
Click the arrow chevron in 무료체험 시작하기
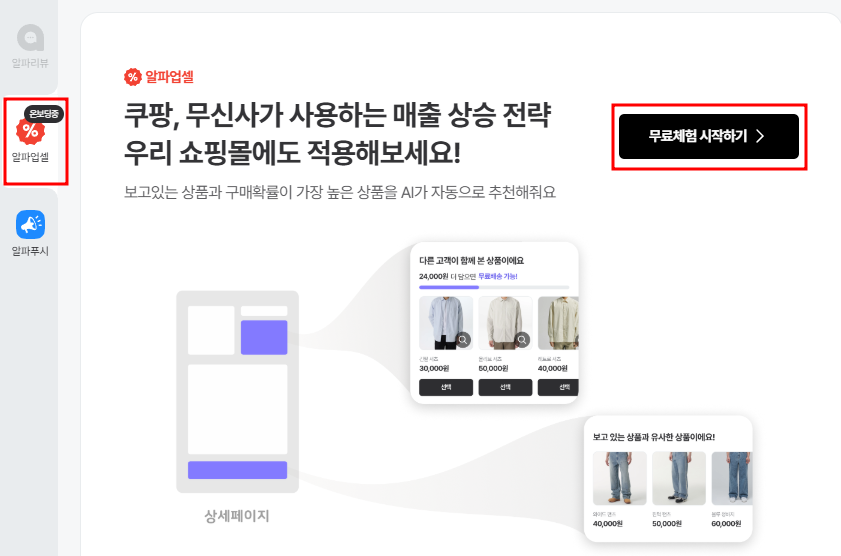point(760,136)
